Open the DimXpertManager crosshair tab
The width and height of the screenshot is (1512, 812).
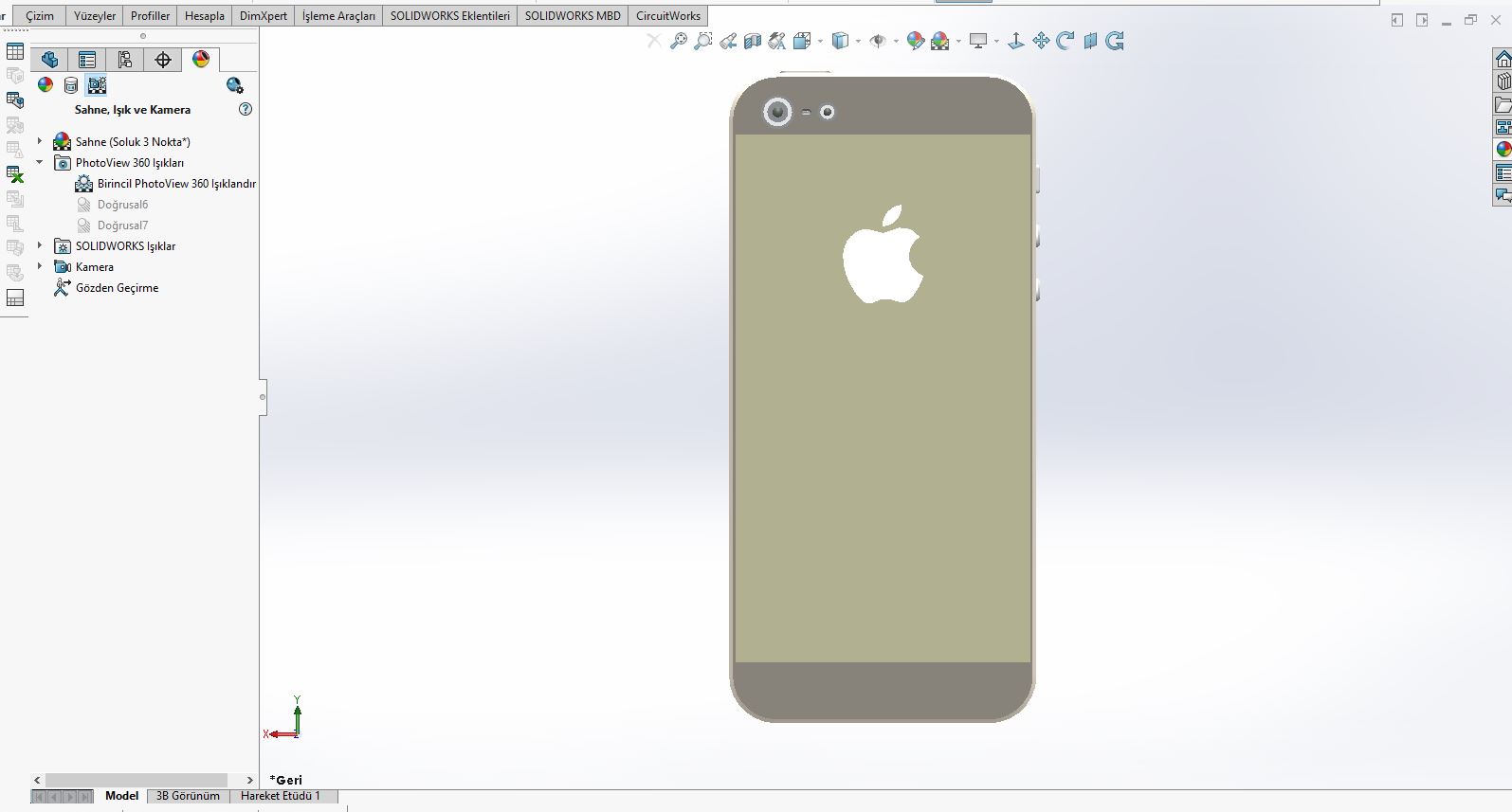pos(163,60)
